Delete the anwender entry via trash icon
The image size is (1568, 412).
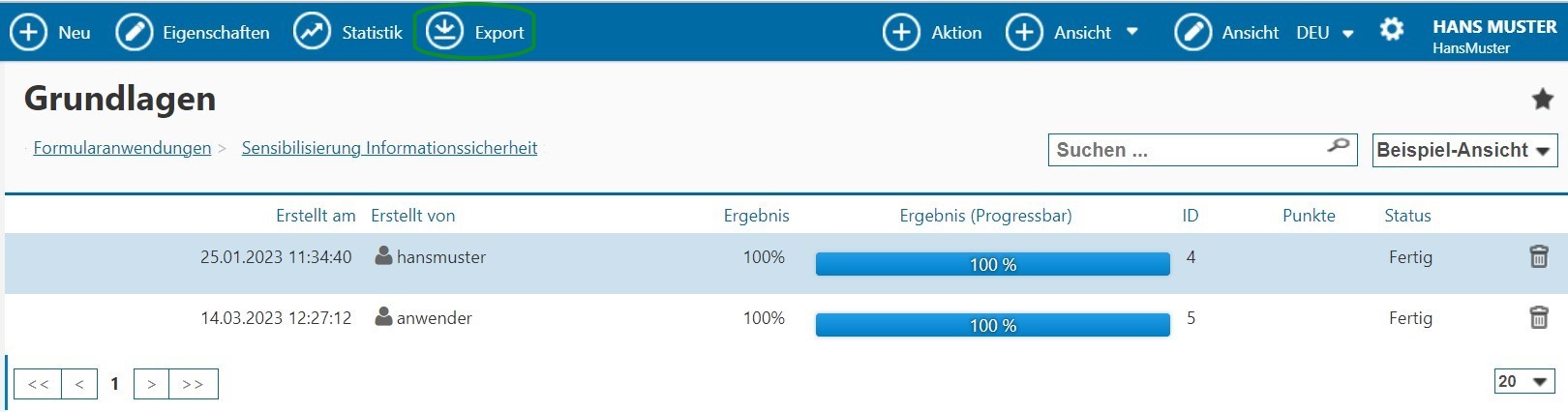(1539, 317)
